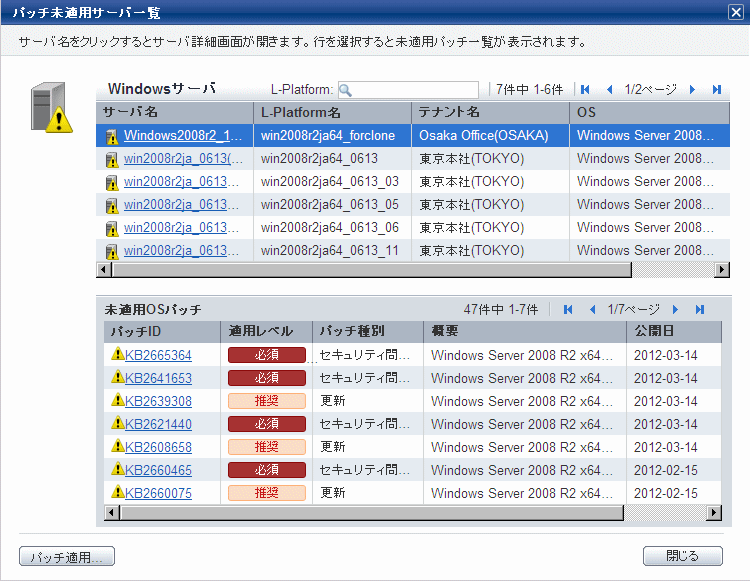Sort by 適用レベル column header

point(266,331)
